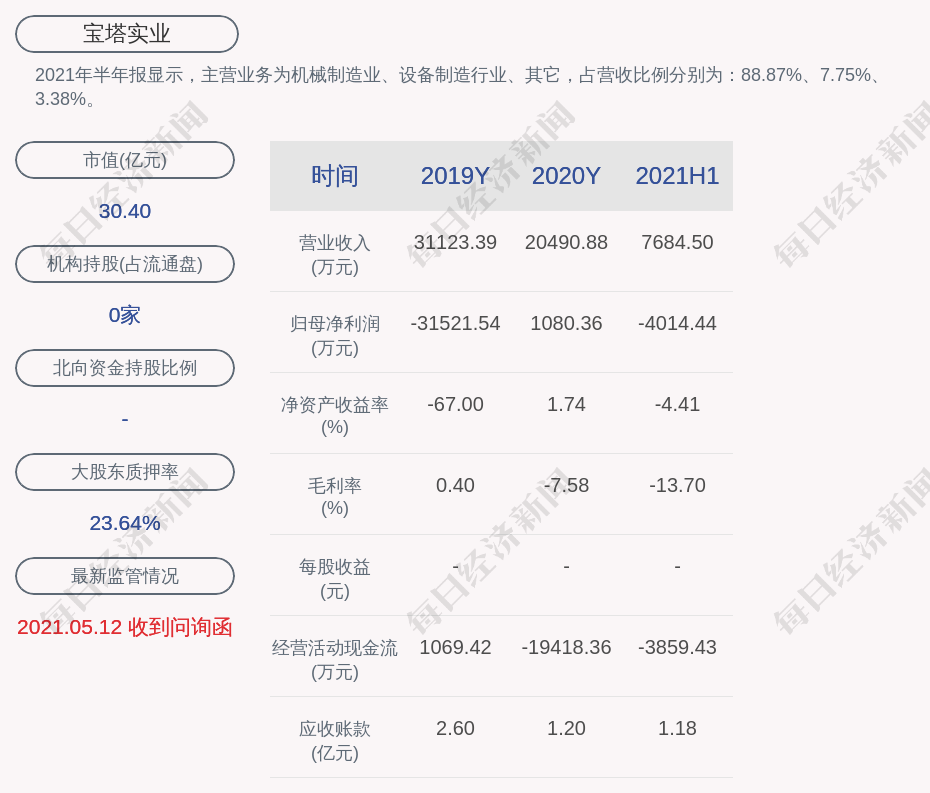Select receivables value 2.60
This screenshot has width=930, height=793.
point(455,728)
